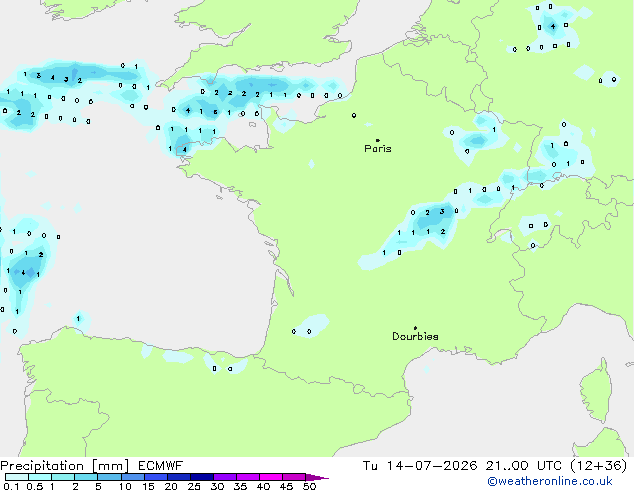Click the Precipitation [mm] title text
This screenshot has width=634, height=490.
(x=65, y=466)
